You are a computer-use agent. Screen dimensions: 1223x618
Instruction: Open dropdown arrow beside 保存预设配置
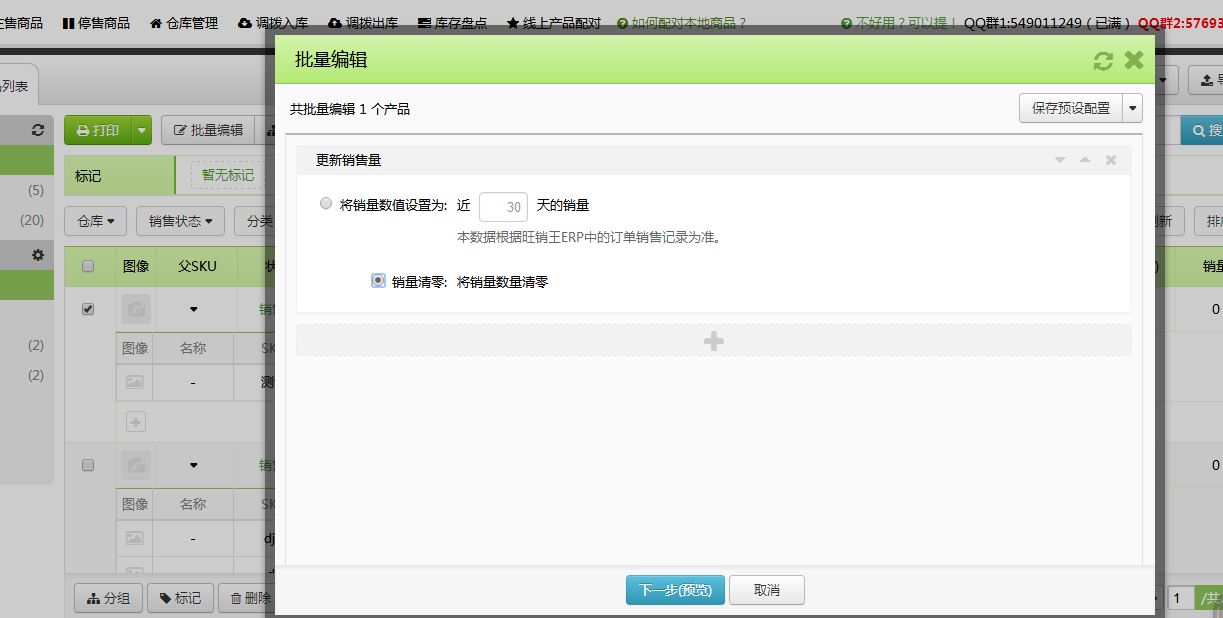click(x=1133, y=108)
